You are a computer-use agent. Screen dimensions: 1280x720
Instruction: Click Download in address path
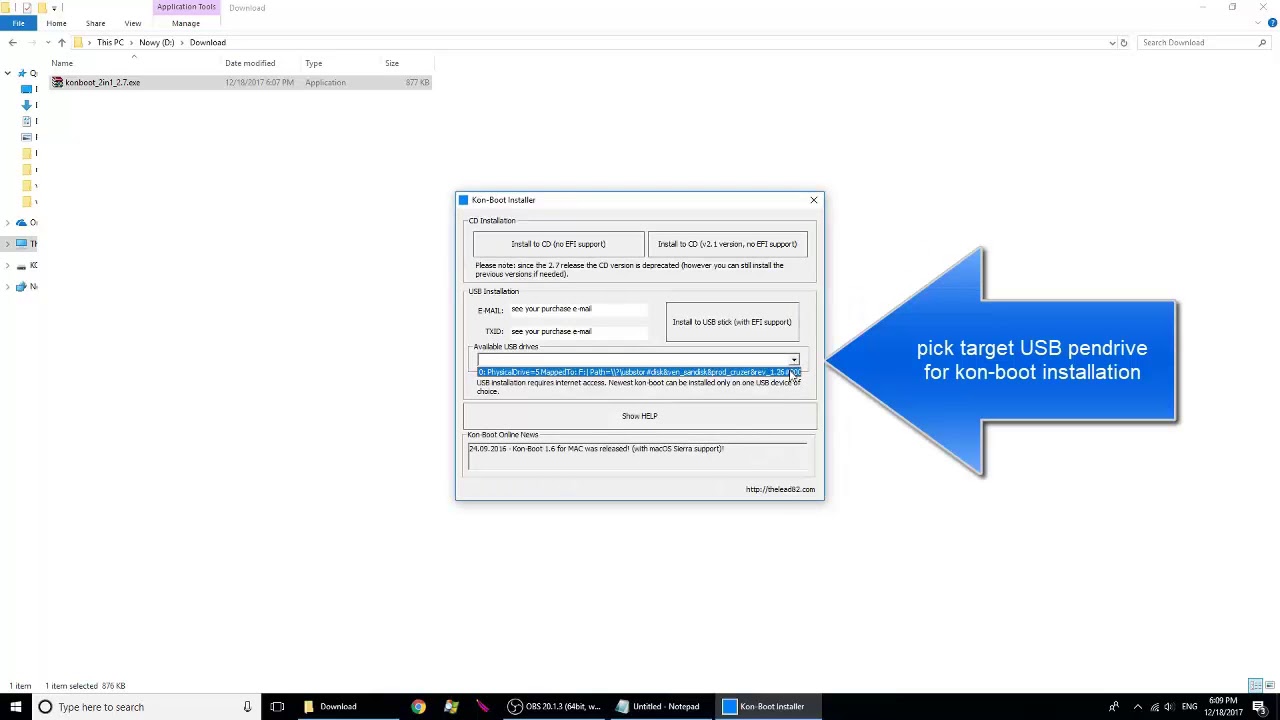point(208,42)
